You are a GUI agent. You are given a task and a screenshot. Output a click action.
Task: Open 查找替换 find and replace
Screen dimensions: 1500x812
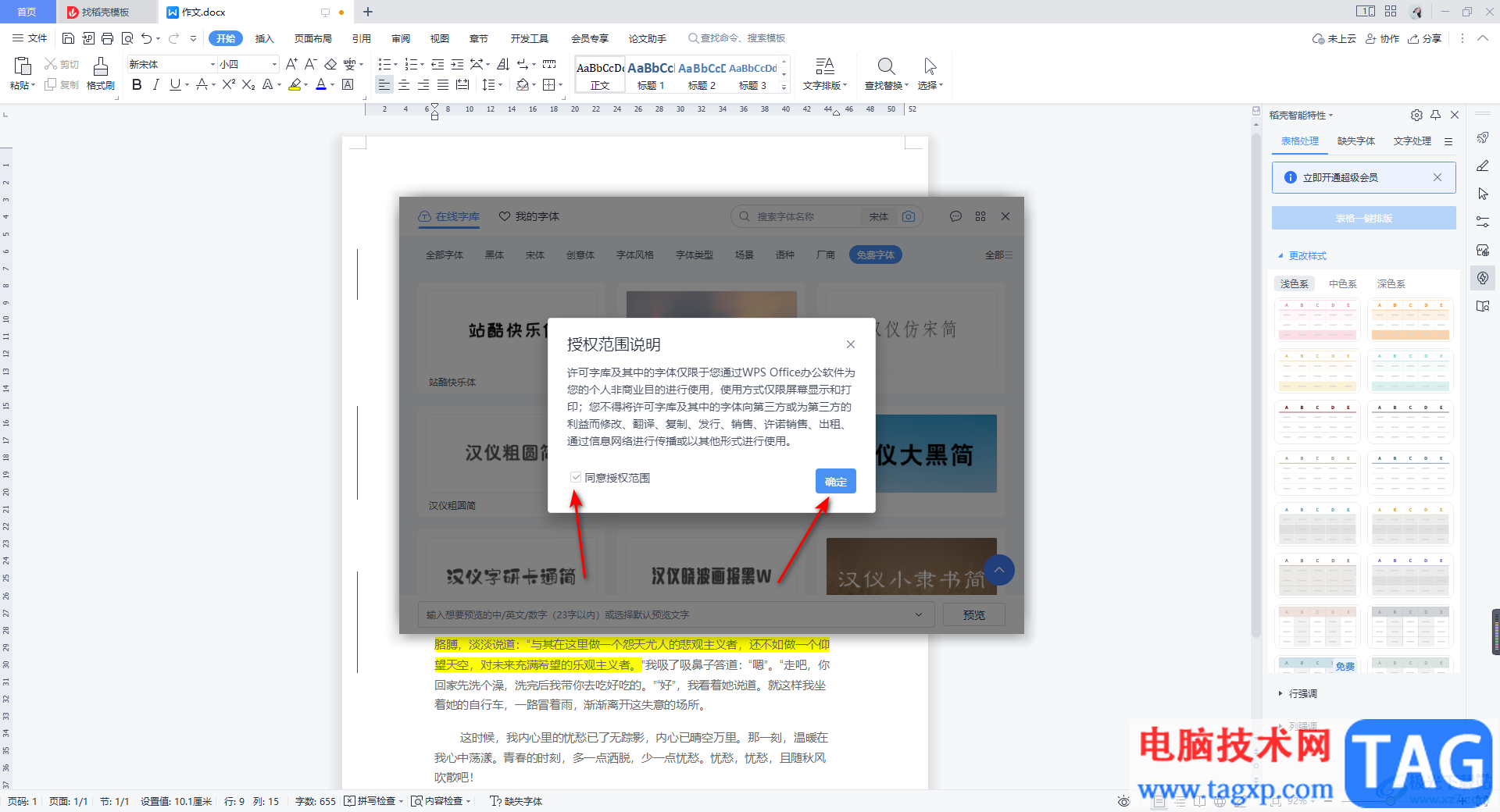(x=886, y=73)
